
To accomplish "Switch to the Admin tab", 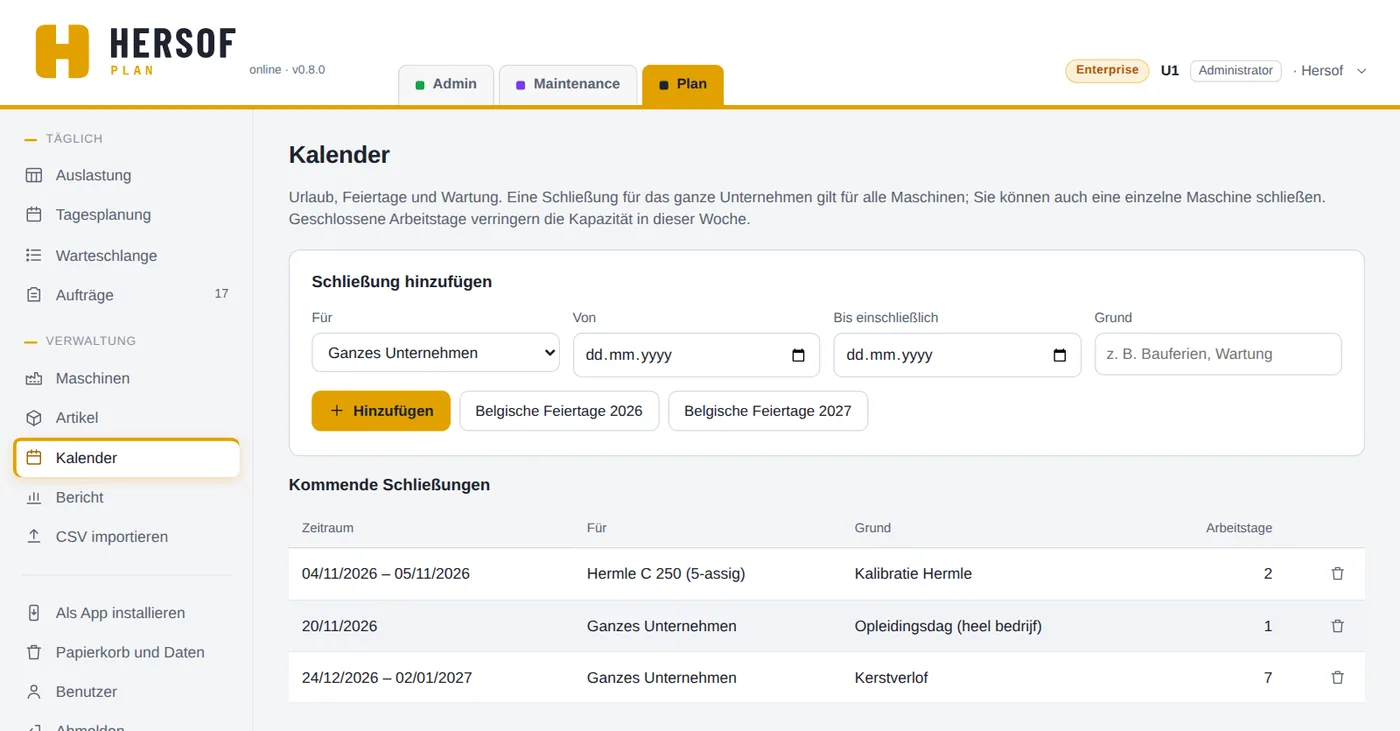I will [x=446, y=85].
